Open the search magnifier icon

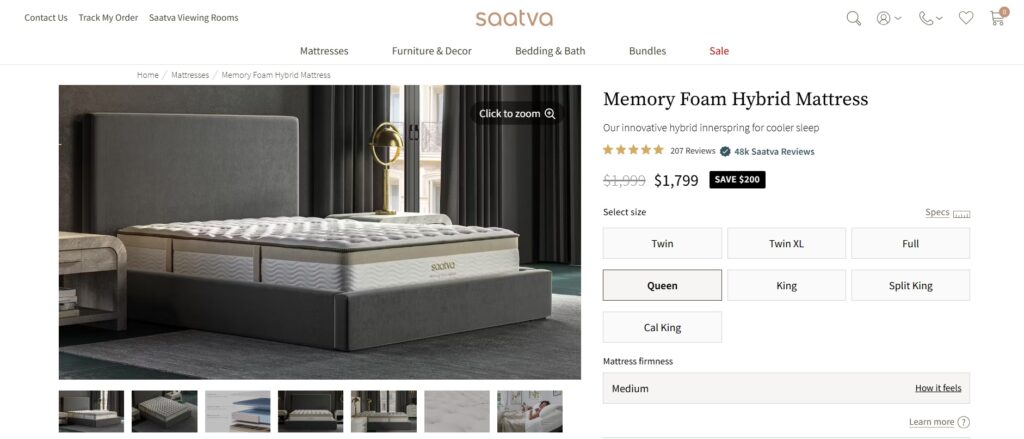[x=854, y=18]
